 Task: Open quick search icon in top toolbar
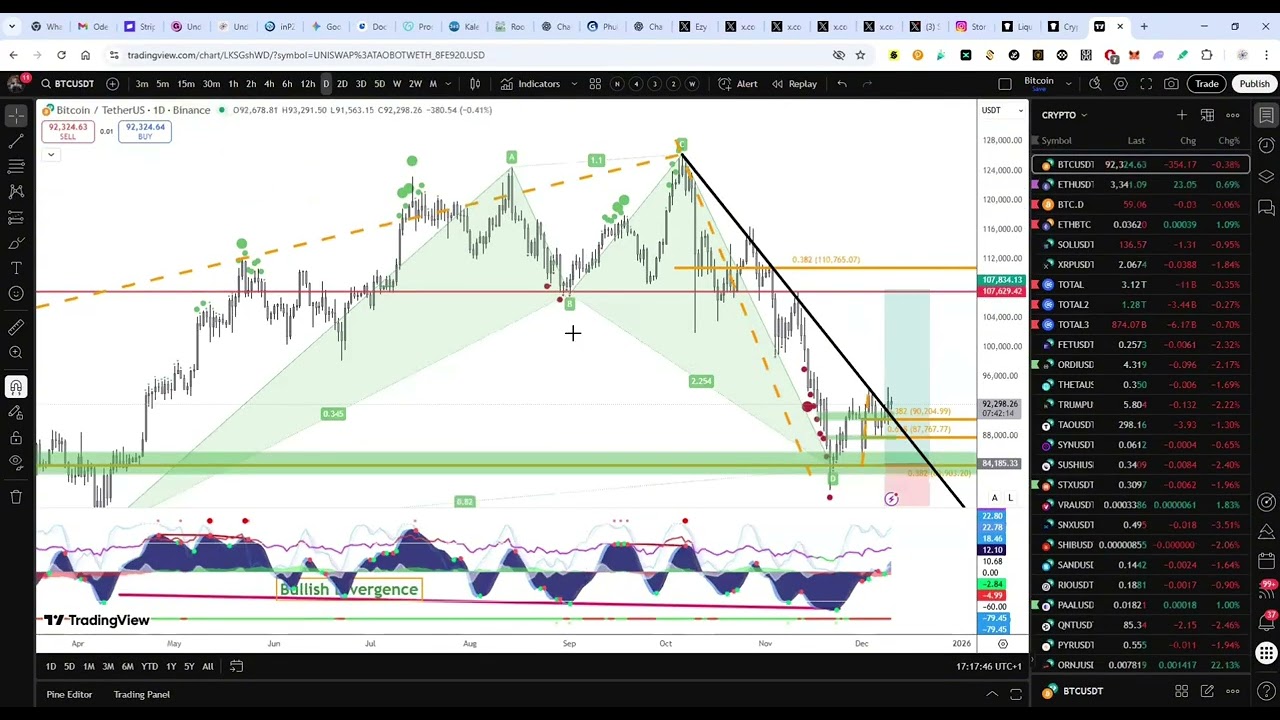click(1095, 84)
